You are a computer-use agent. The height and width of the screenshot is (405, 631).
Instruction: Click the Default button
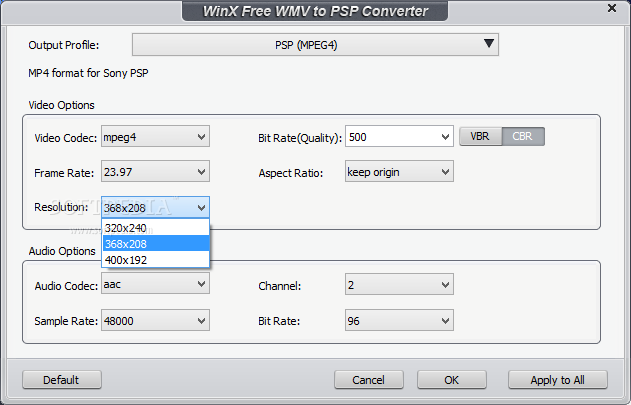click(x=62, y=380)
